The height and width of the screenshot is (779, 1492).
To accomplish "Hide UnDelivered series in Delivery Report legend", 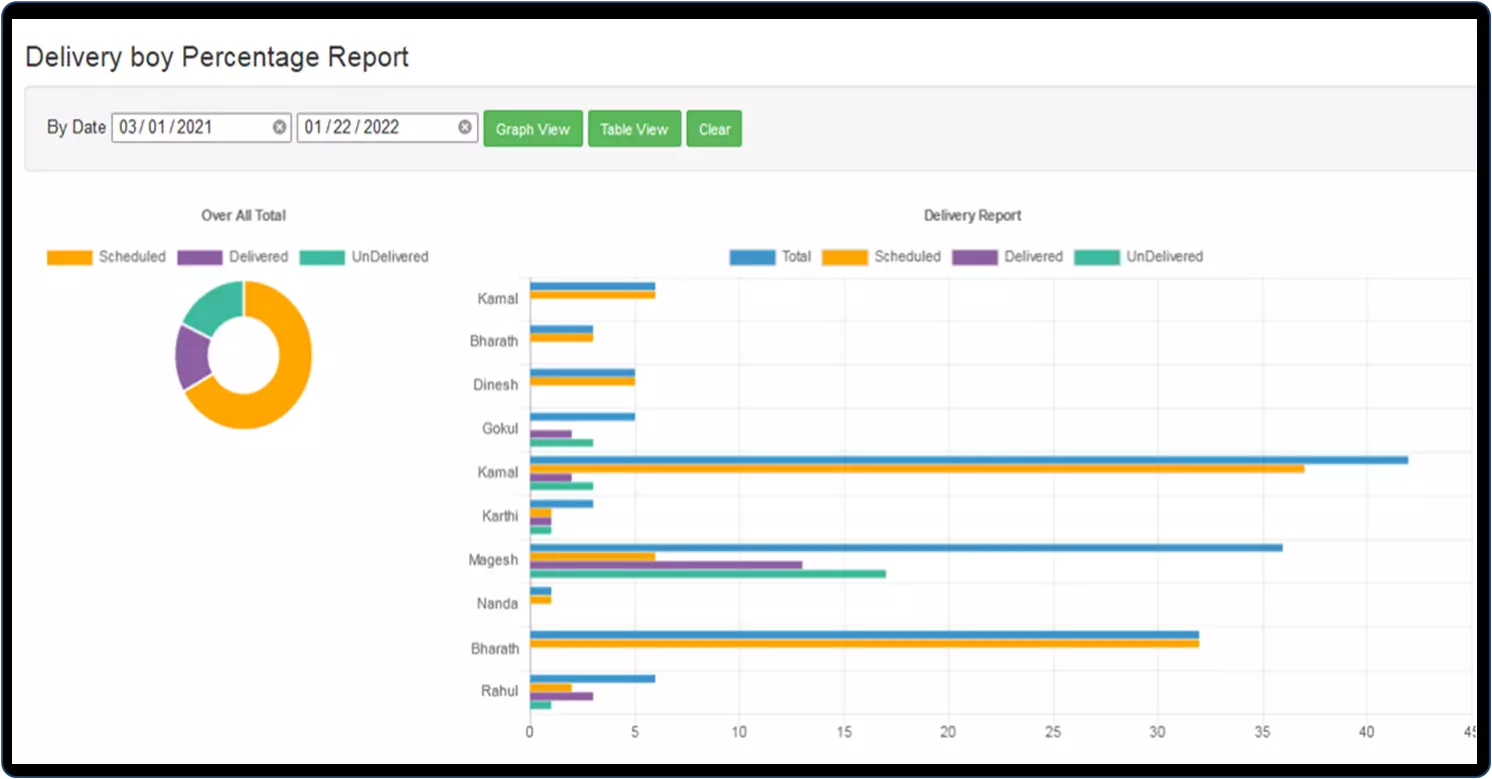I will [1139, 257].
